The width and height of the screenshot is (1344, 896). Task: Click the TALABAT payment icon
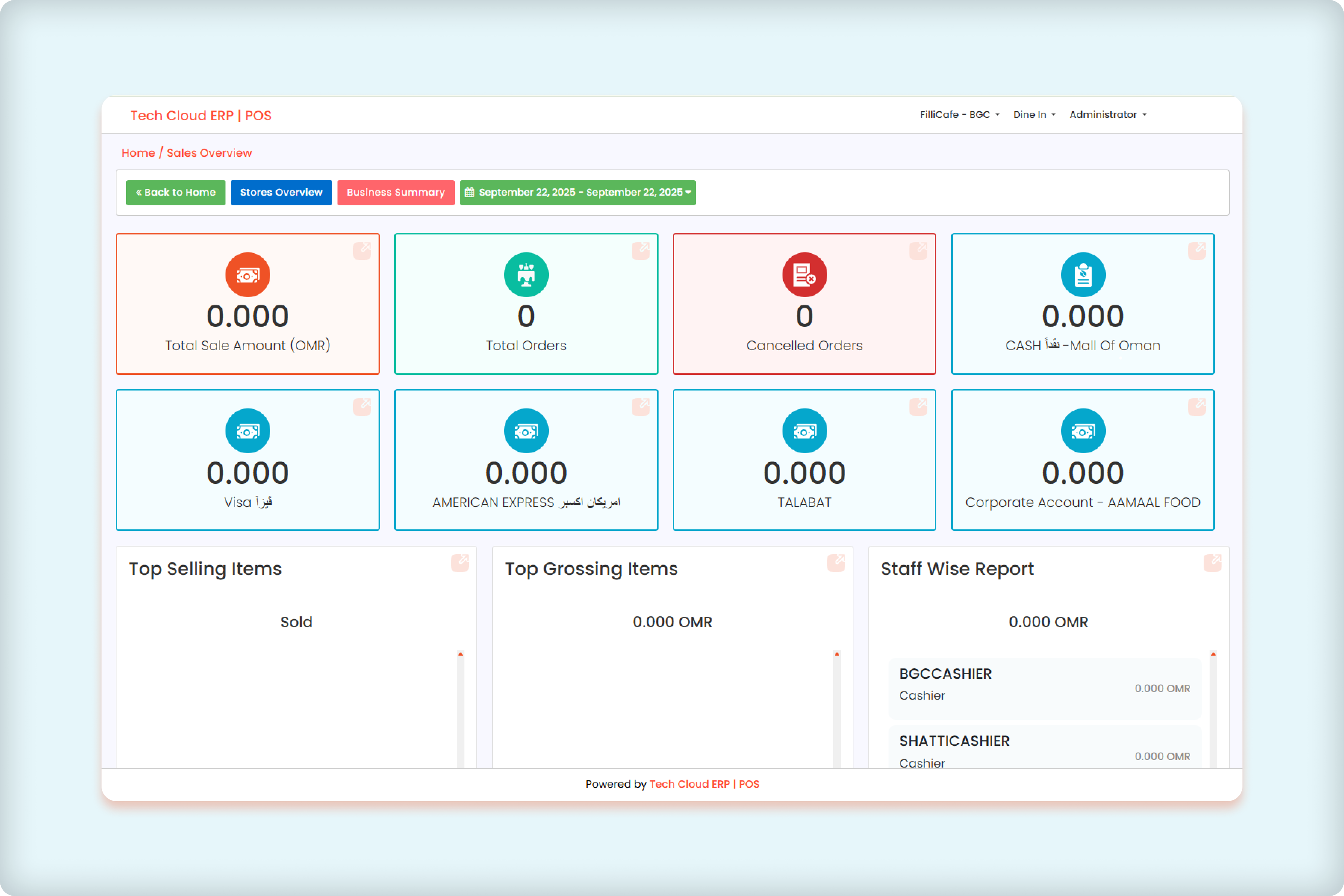pos(804,431)
